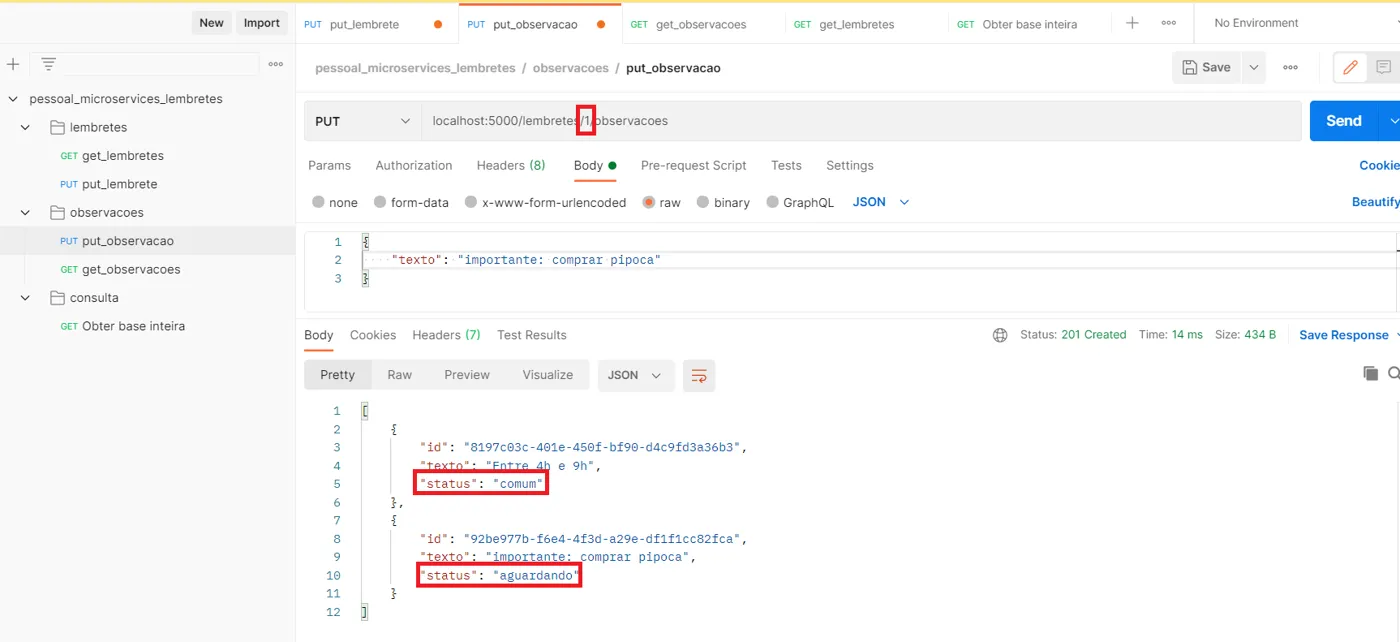Open the PUT method dropdown

pyautogui.click(x=363, y=121)
